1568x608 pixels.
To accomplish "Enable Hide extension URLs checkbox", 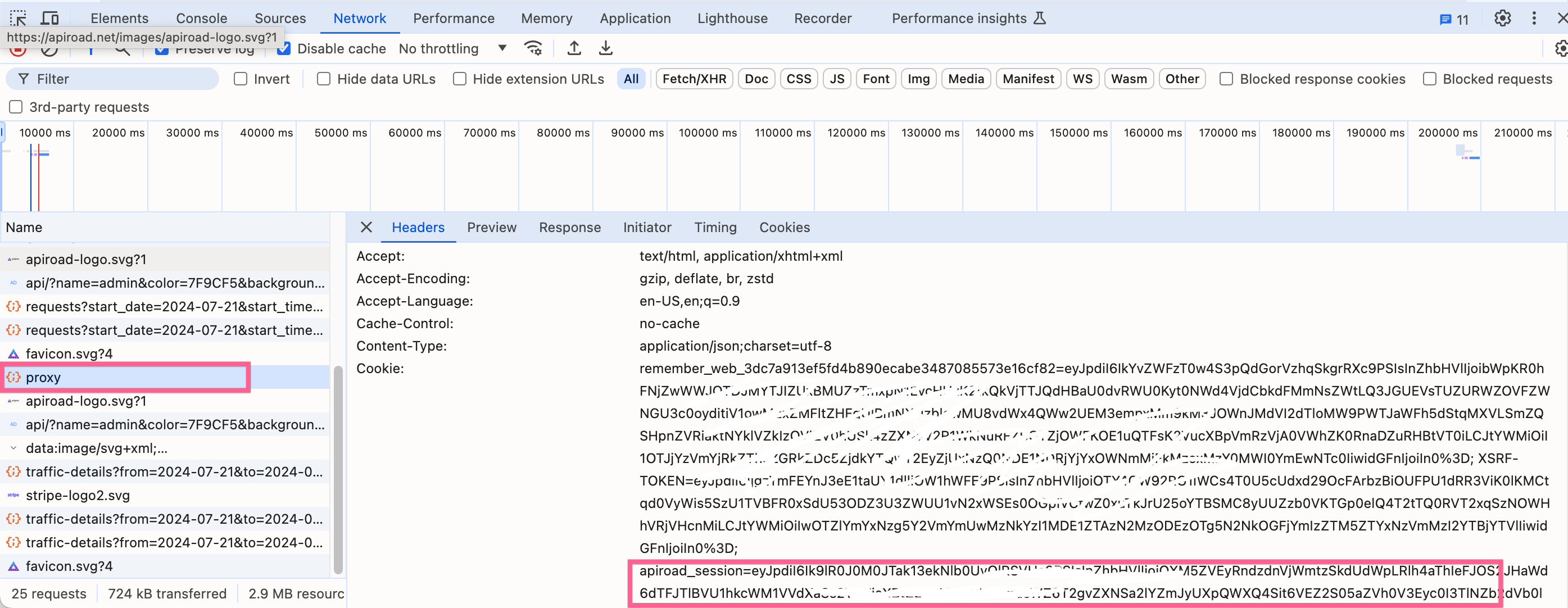I will tap(460, 79).
